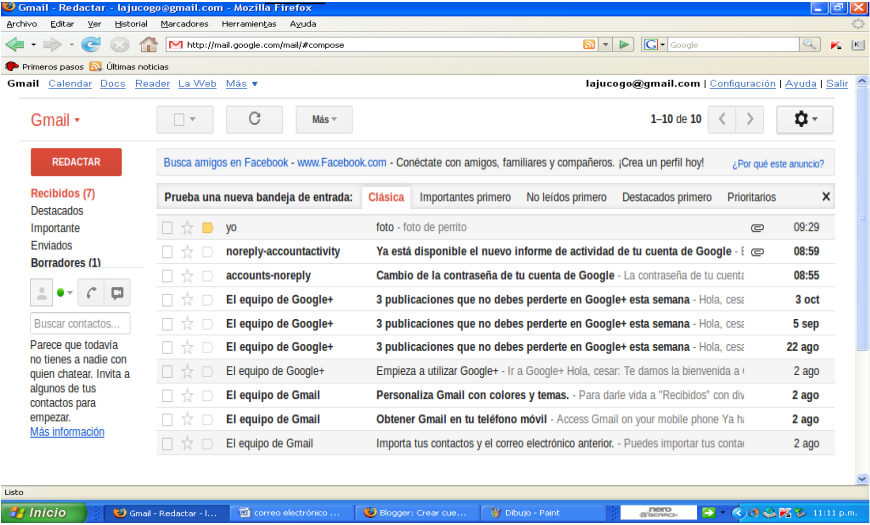
Task: Reload the page with Firefox reload button
Action: 91,45
